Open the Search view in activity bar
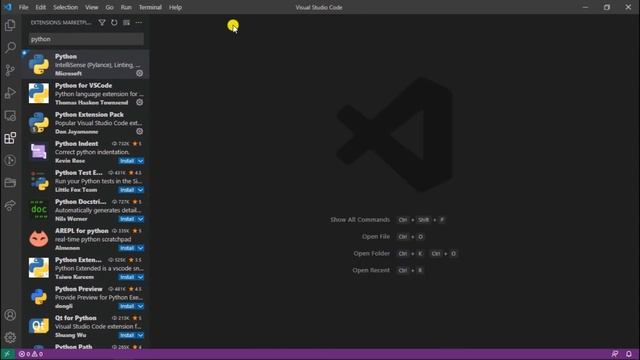Viewport: 640px width, 360px height. click(10, 47)
